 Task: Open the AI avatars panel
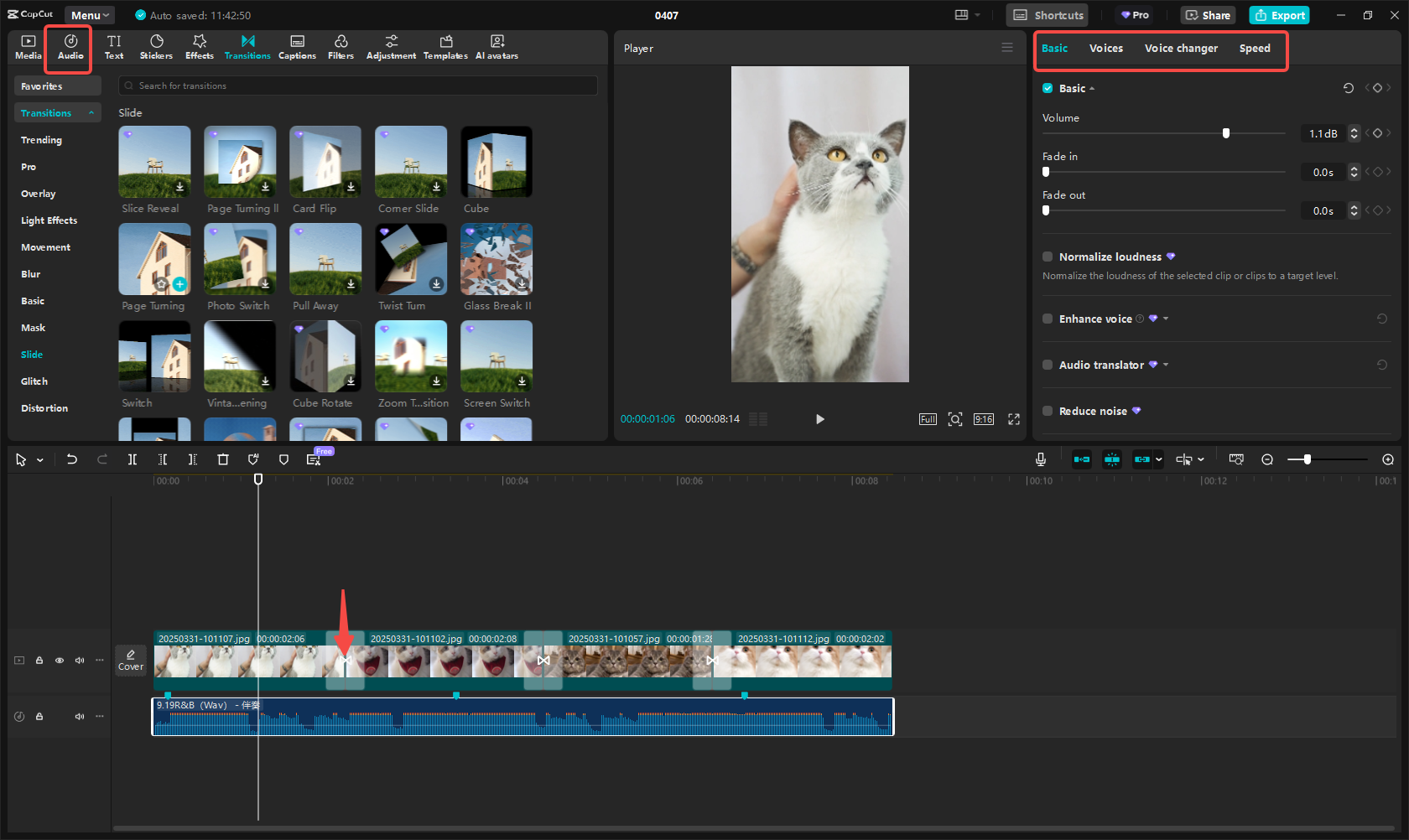click(497, 46)
